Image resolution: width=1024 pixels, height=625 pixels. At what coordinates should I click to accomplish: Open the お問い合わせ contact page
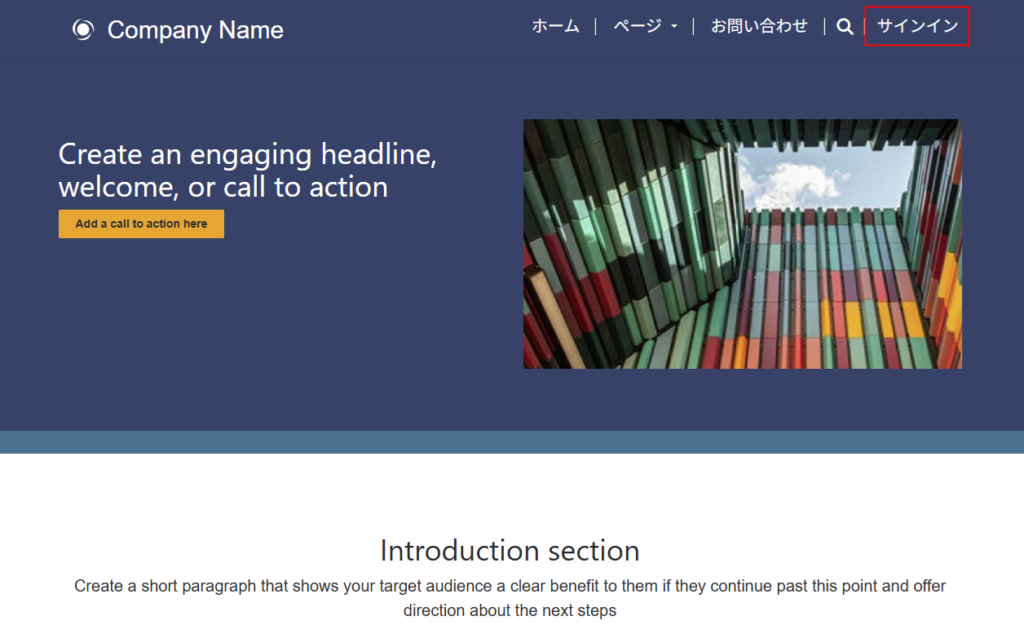pos(759,26)
